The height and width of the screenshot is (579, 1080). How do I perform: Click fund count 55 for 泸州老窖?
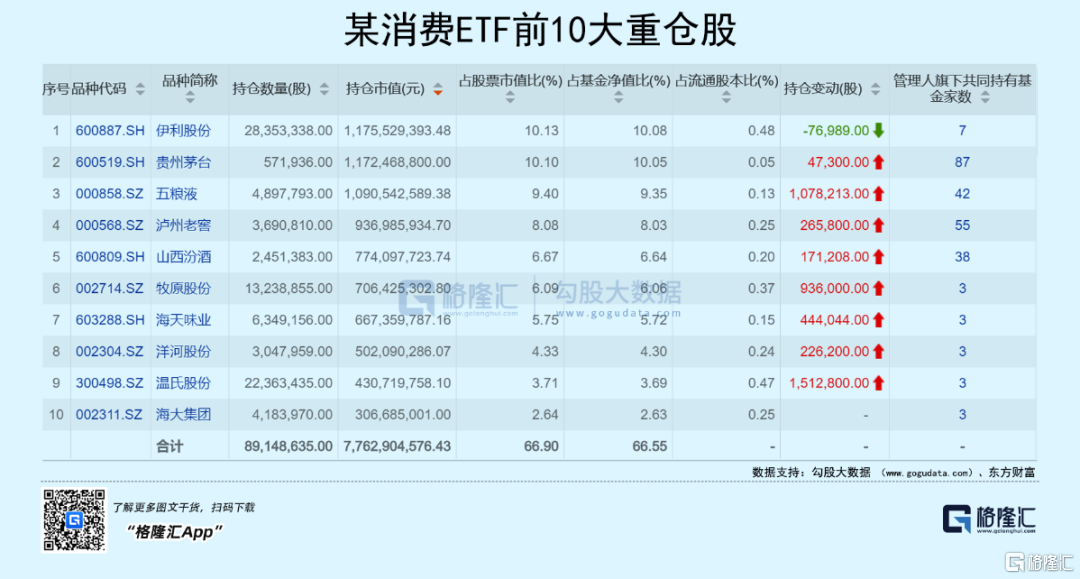(962, 226)
